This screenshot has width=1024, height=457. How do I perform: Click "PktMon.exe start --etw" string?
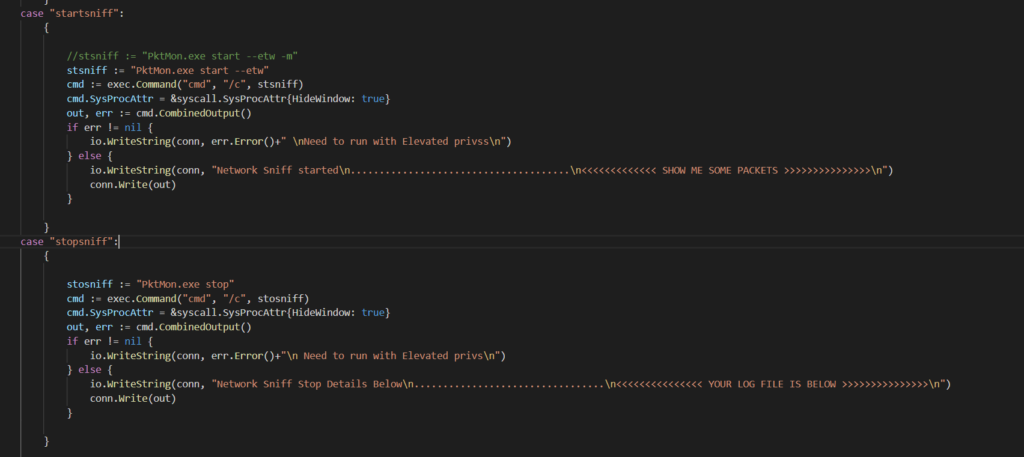[200, 71]
